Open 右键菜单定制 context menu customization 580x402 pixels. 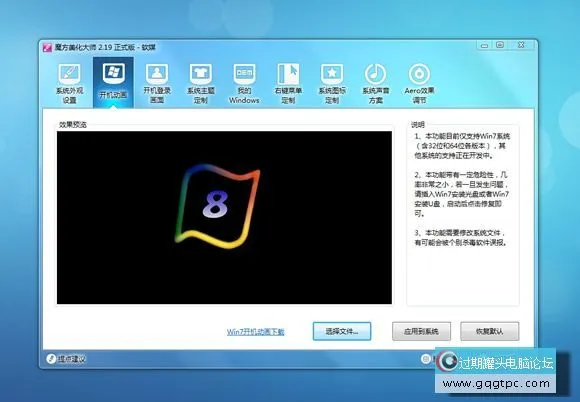288,83
